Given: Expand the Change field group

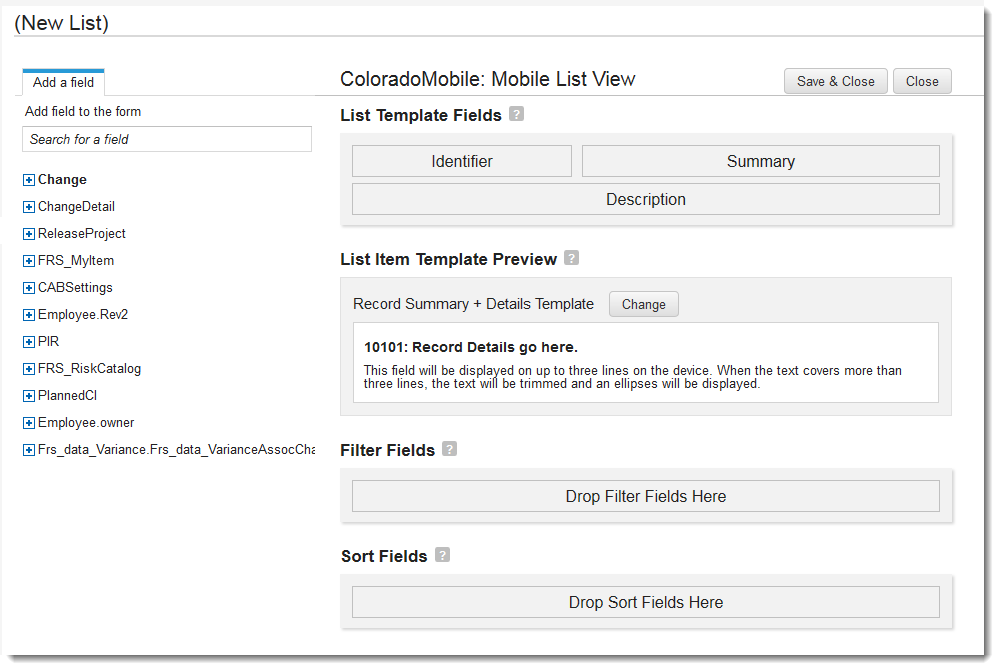Looking at the screenshot, I should point(29,180).
